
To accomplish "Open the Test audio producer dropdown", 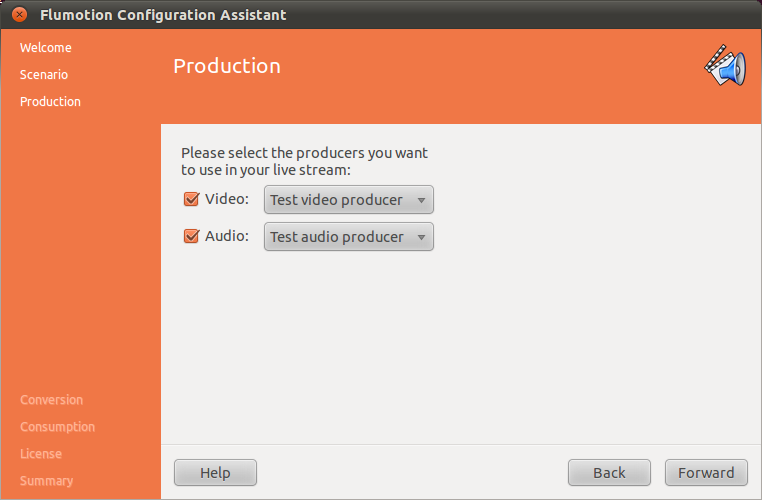I will click(348, 237).
